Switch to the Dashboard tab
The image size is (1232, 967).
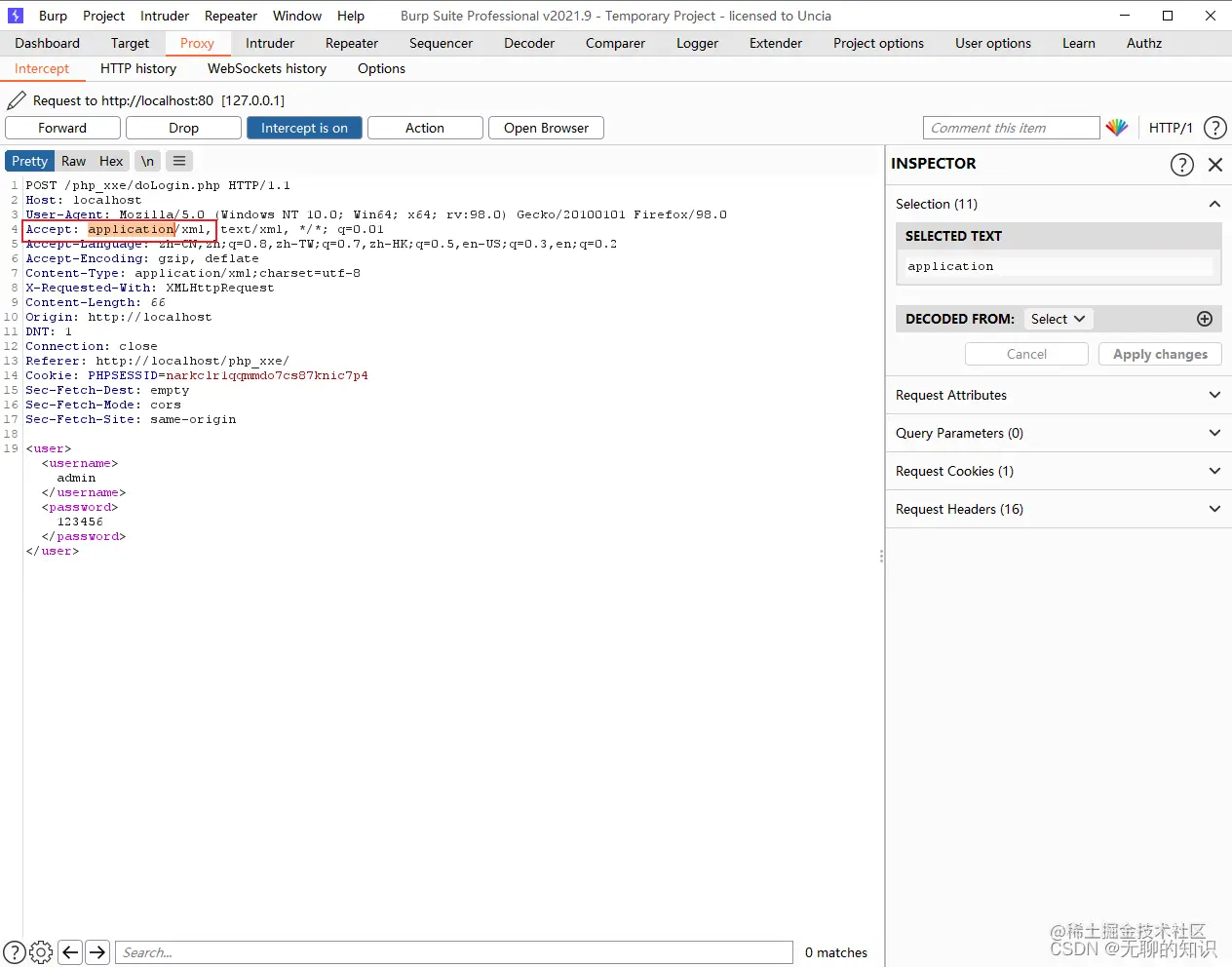(x=47, y=43)
